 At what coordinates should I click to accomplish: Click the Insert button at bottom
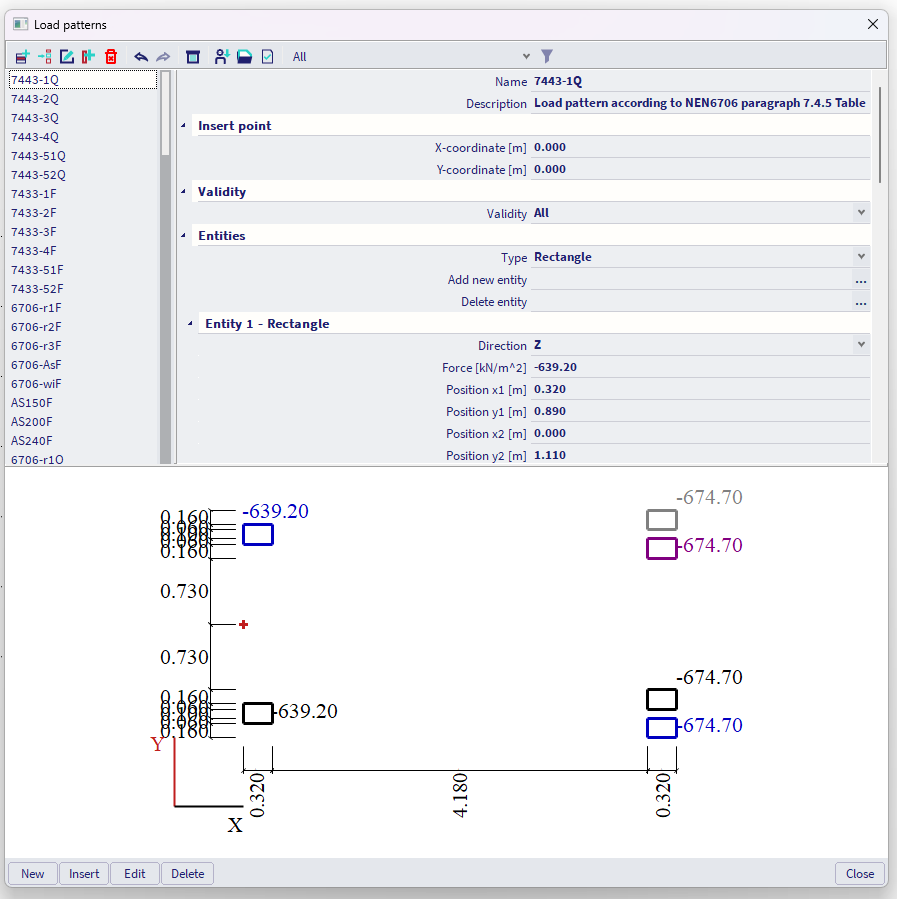[x=84, y=874]
